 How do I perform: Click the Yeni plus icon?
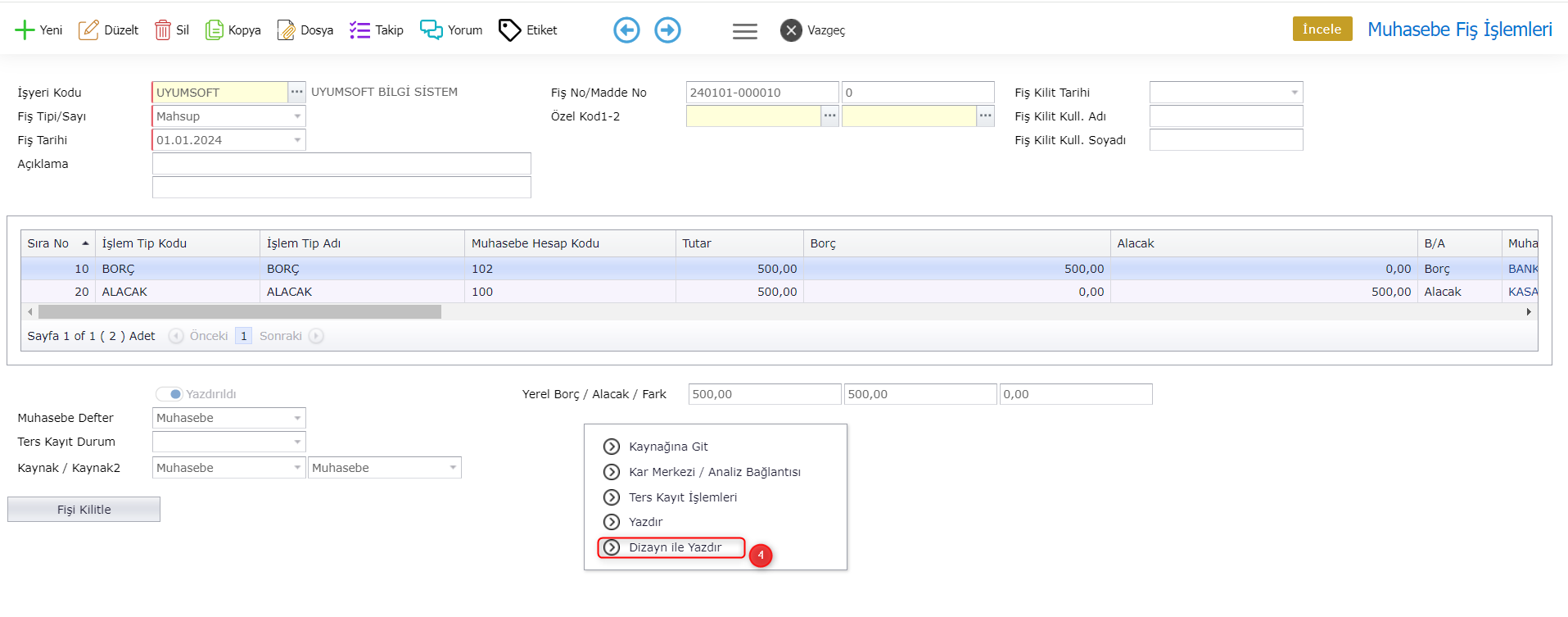[x=25, y=30]
